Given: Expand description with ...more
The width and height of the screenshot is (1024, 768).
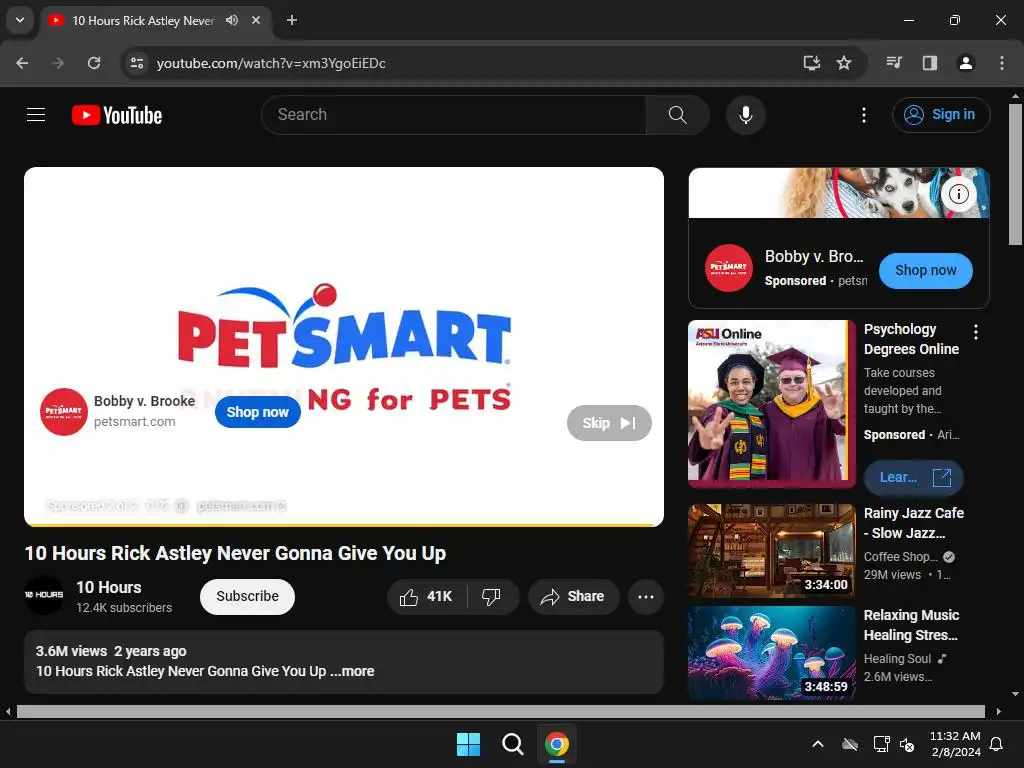Looking at the screenshot, I should 353,671.
